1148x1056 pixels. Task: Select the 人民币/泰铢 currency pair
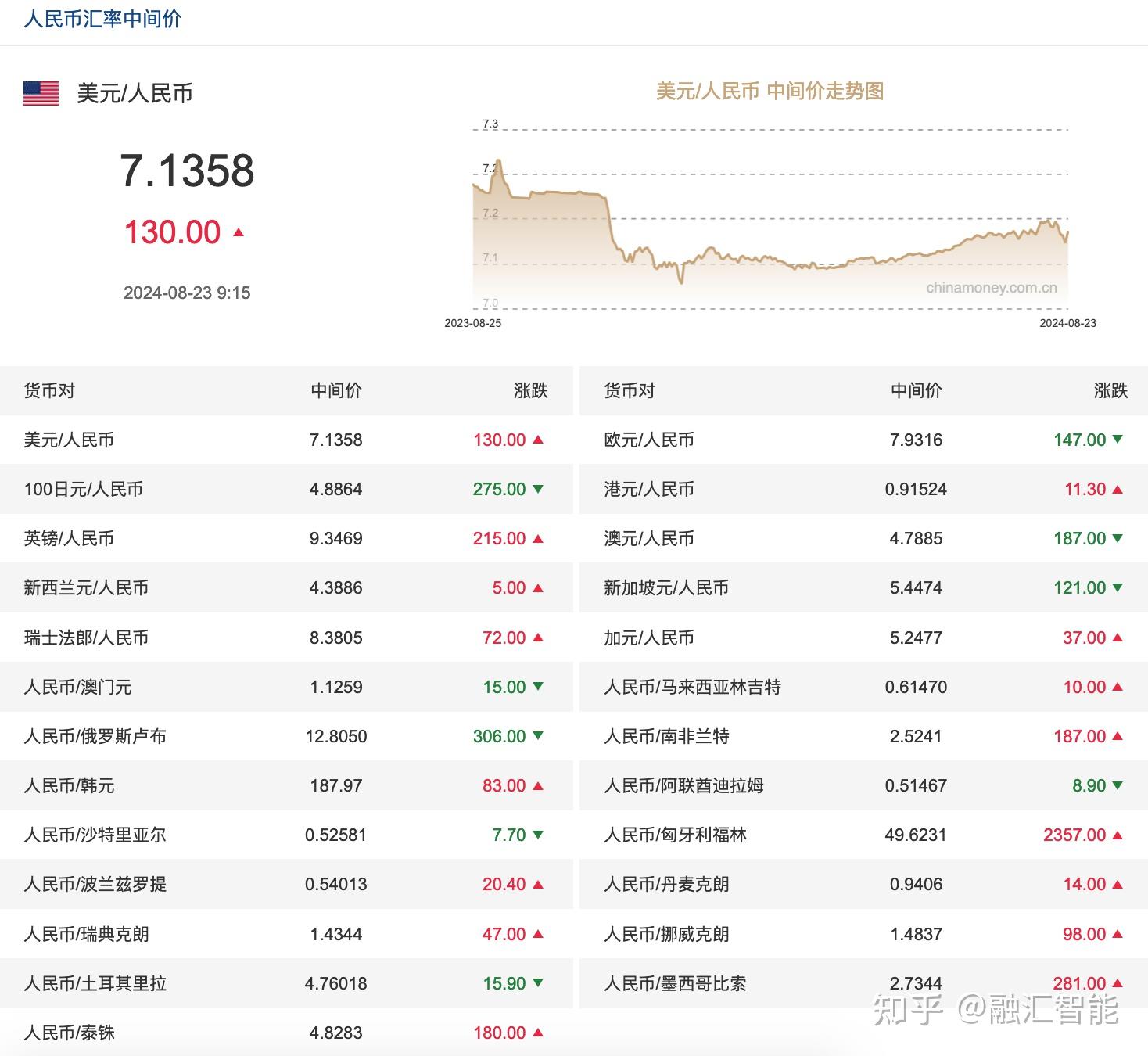70,1033
